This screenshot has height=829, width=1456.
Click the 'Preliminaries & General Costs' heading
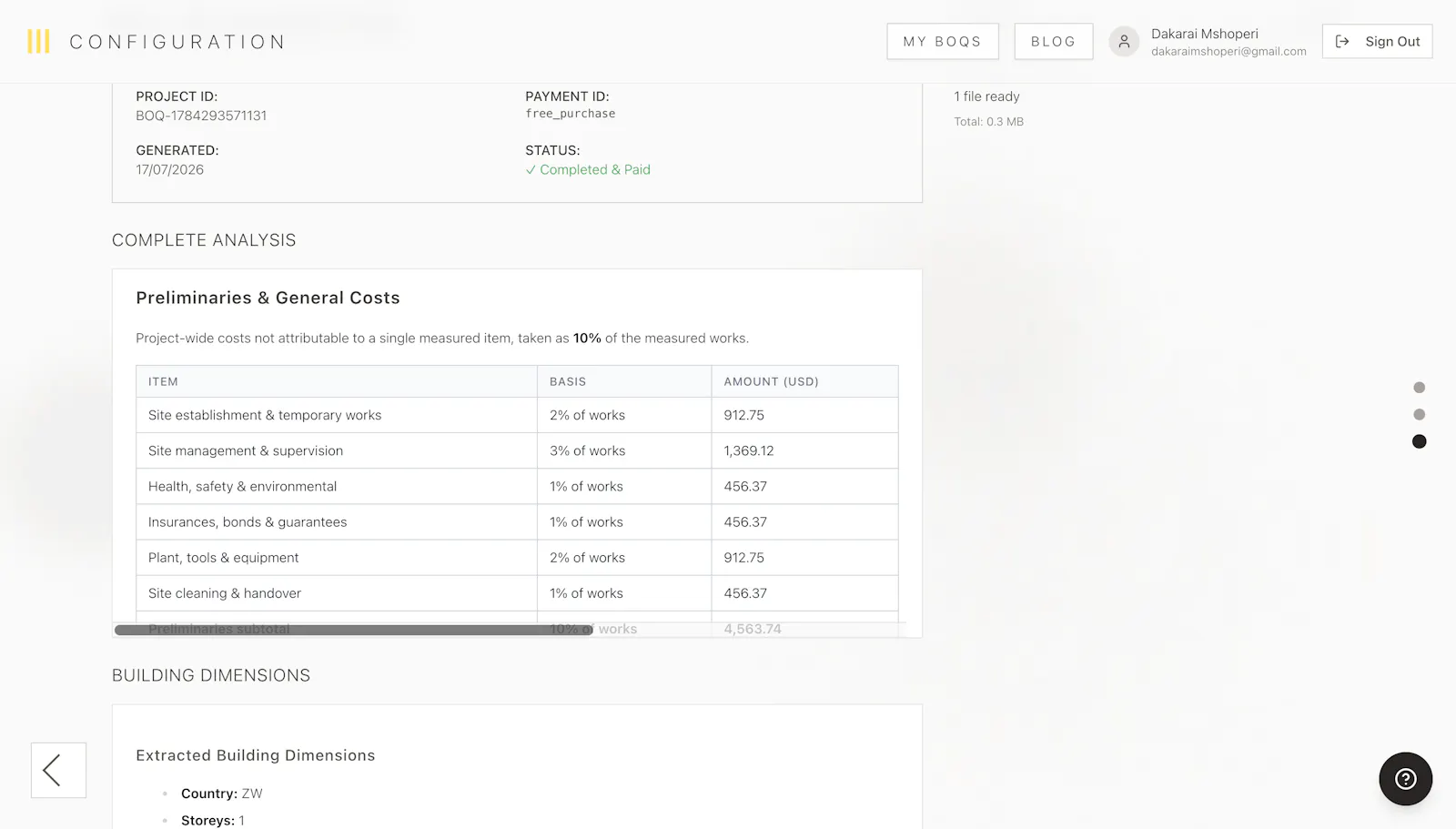tap(268, 298)
